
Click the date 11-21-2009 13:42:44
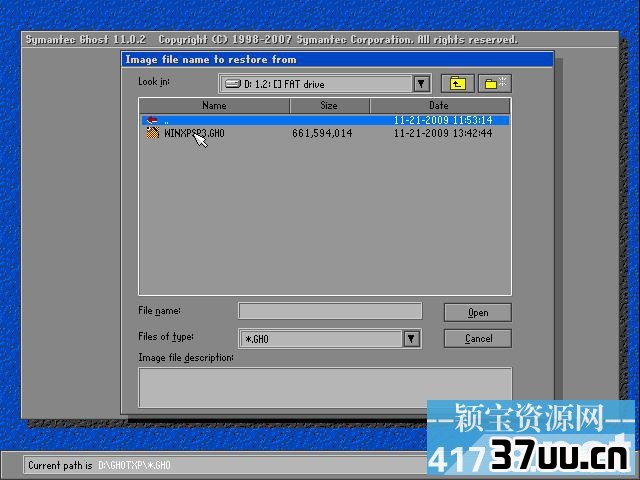(x=443, y=133)
